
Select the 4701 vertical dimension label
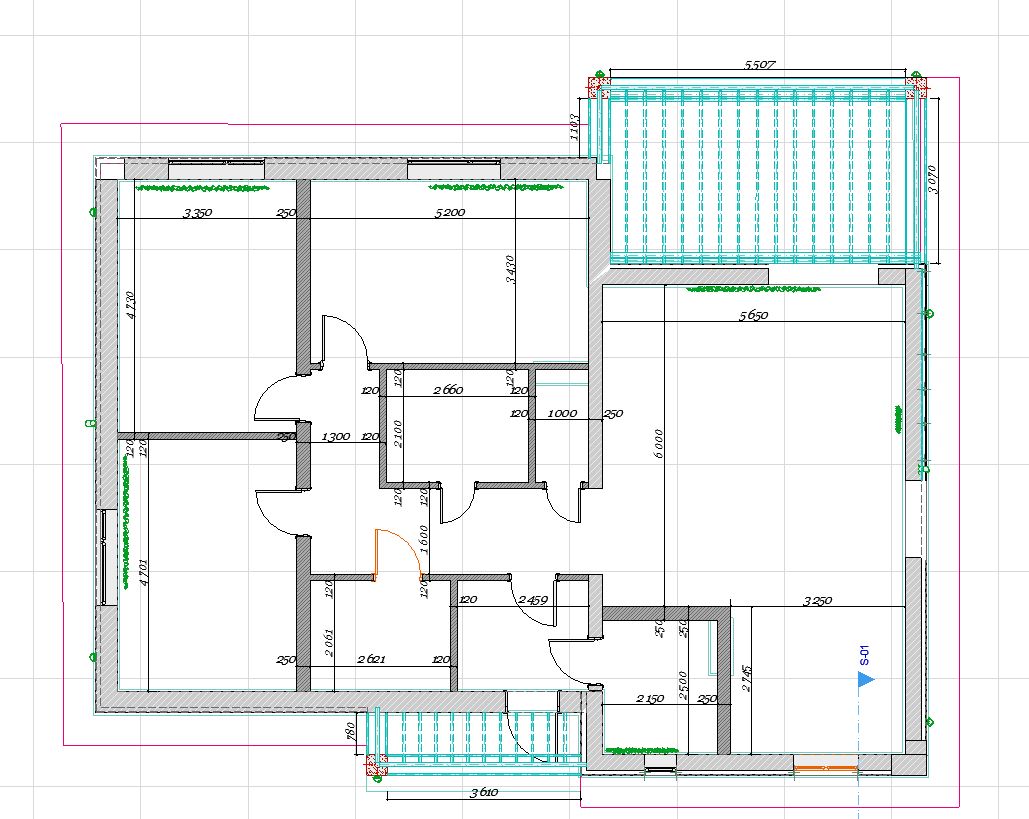pos(144,572)
